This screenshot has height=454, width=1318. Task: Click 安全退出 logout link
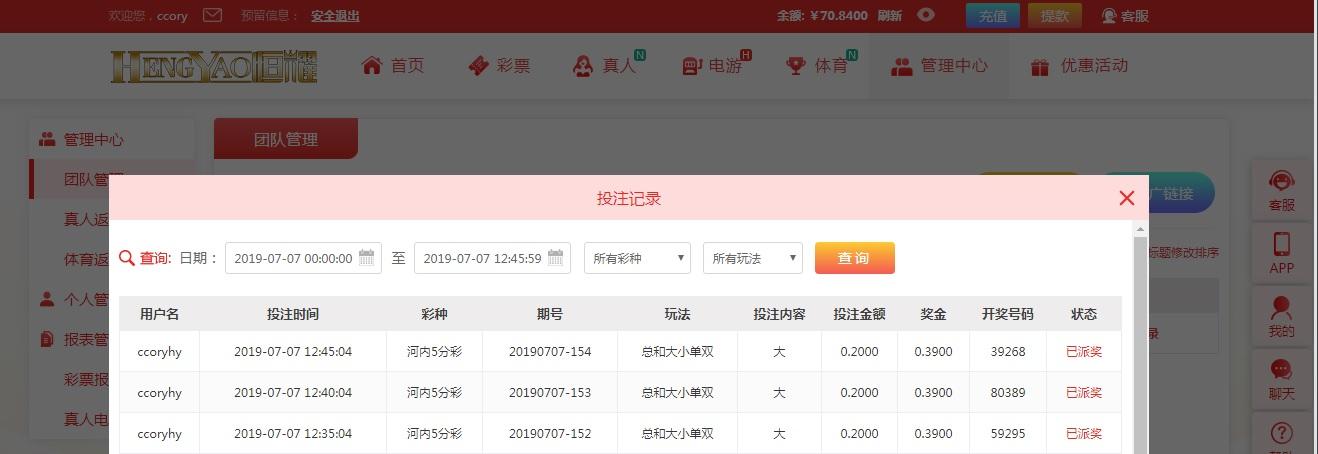click(335, 16)
